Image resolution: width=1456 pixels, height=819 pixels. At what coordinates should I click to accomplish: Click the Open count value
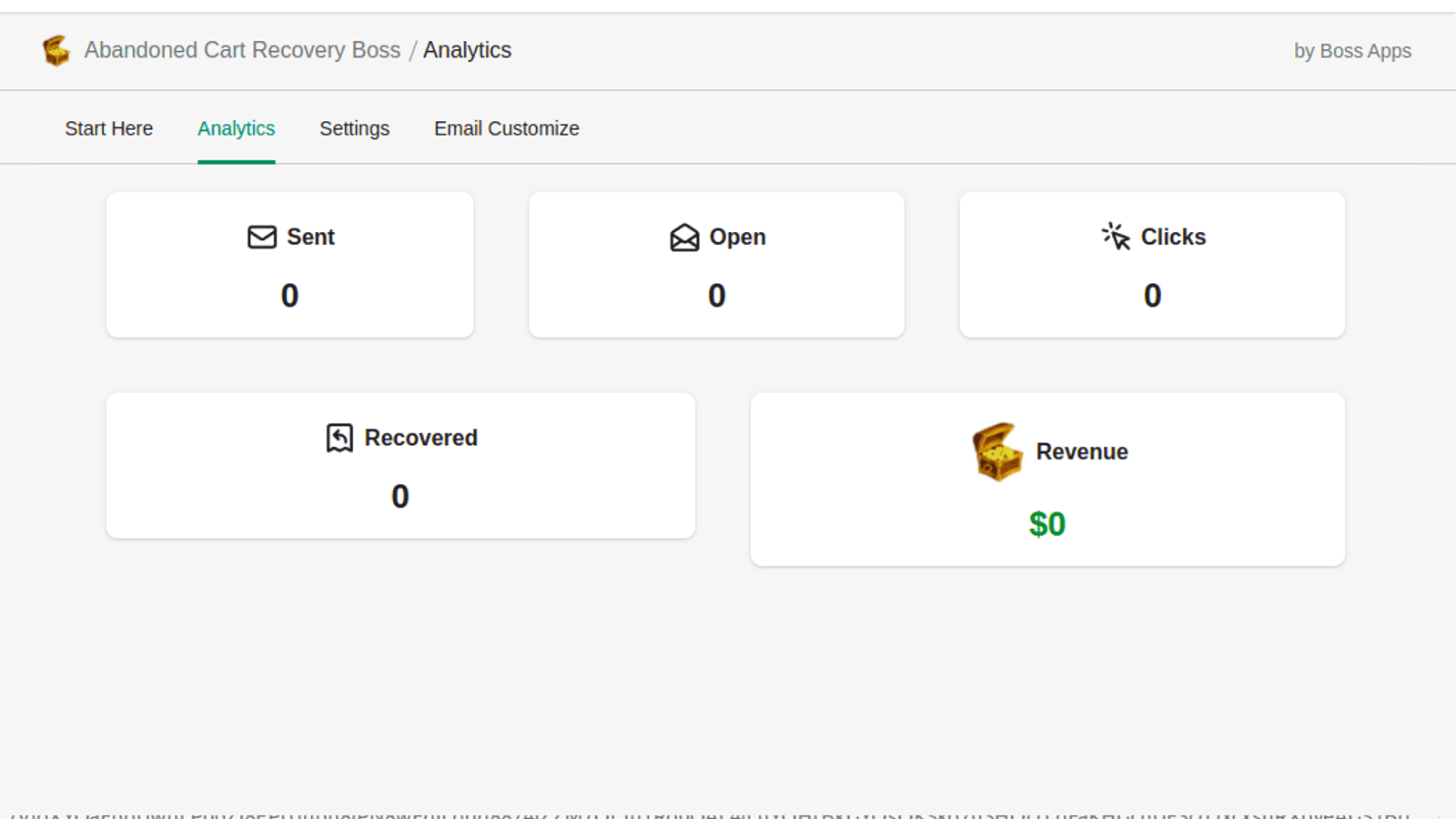tap(717, 296)
